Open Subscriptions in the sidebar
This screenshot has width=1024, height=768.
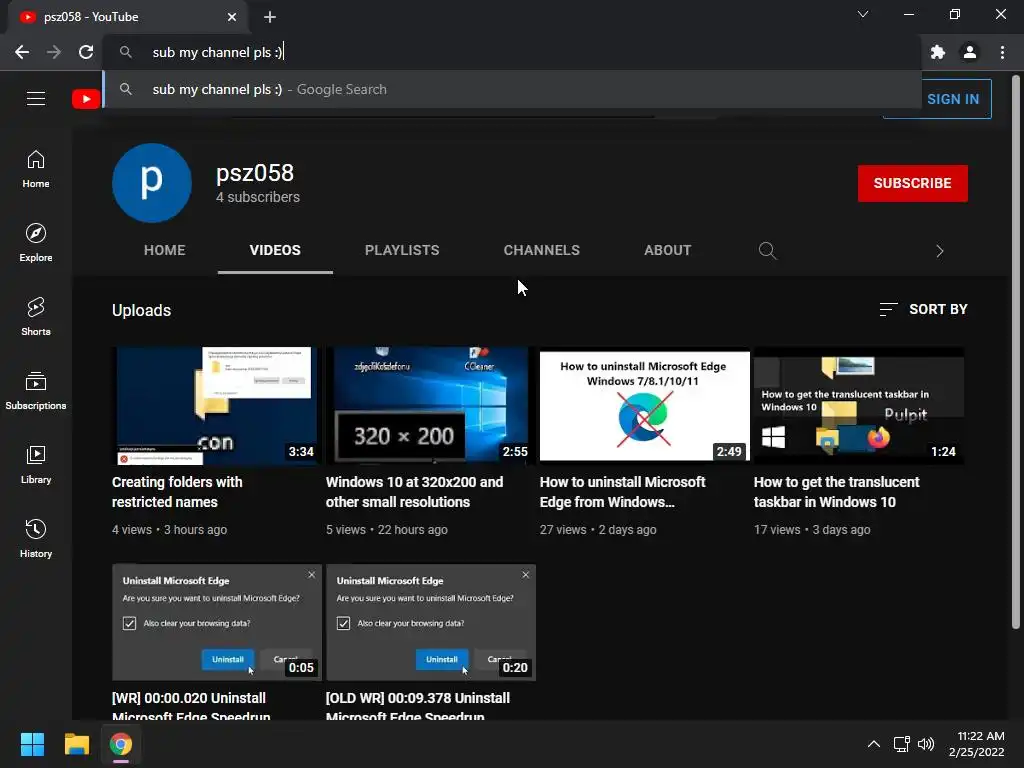pyautogui.click(x=36, y=391)
